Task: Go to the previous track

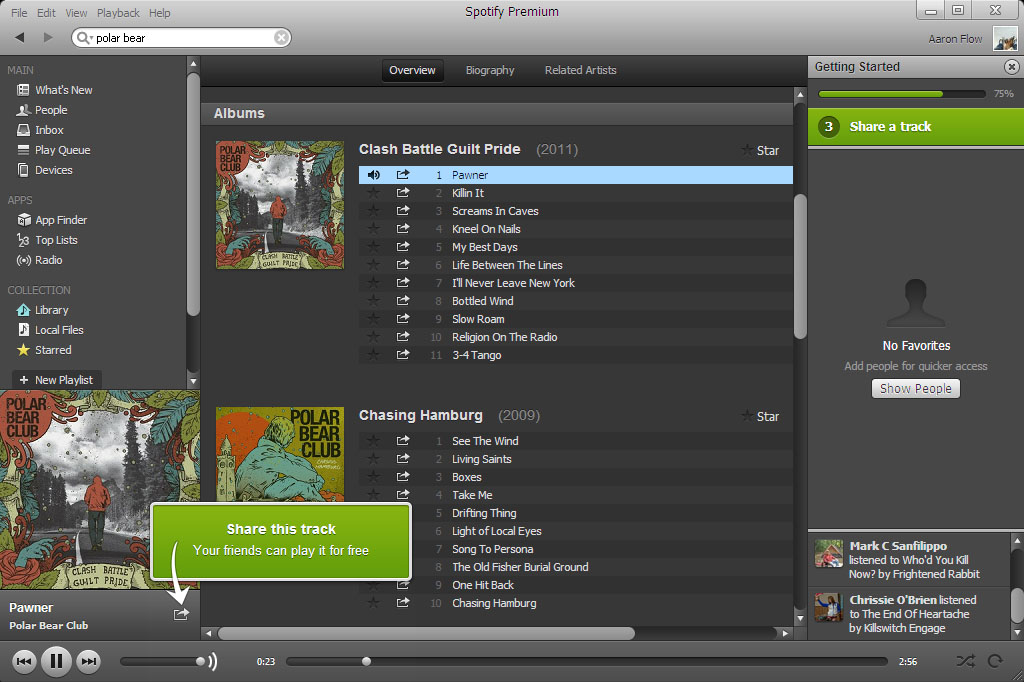Action: [x=25, y=661]
